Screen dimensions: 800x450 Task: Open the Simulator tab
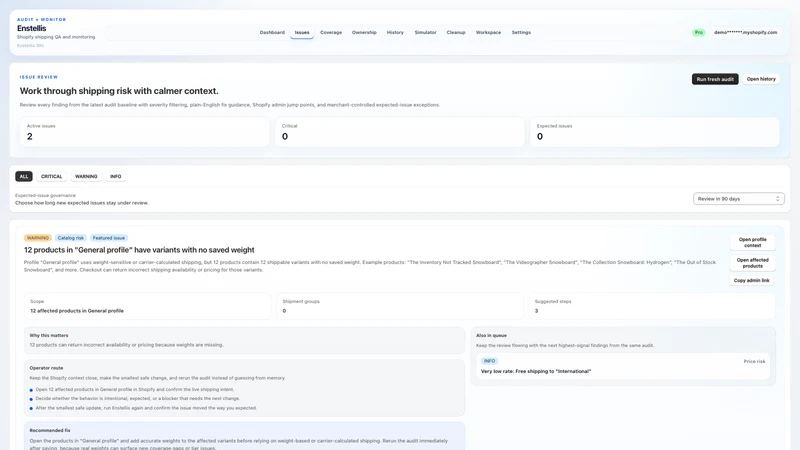click(x=426, y=32)
